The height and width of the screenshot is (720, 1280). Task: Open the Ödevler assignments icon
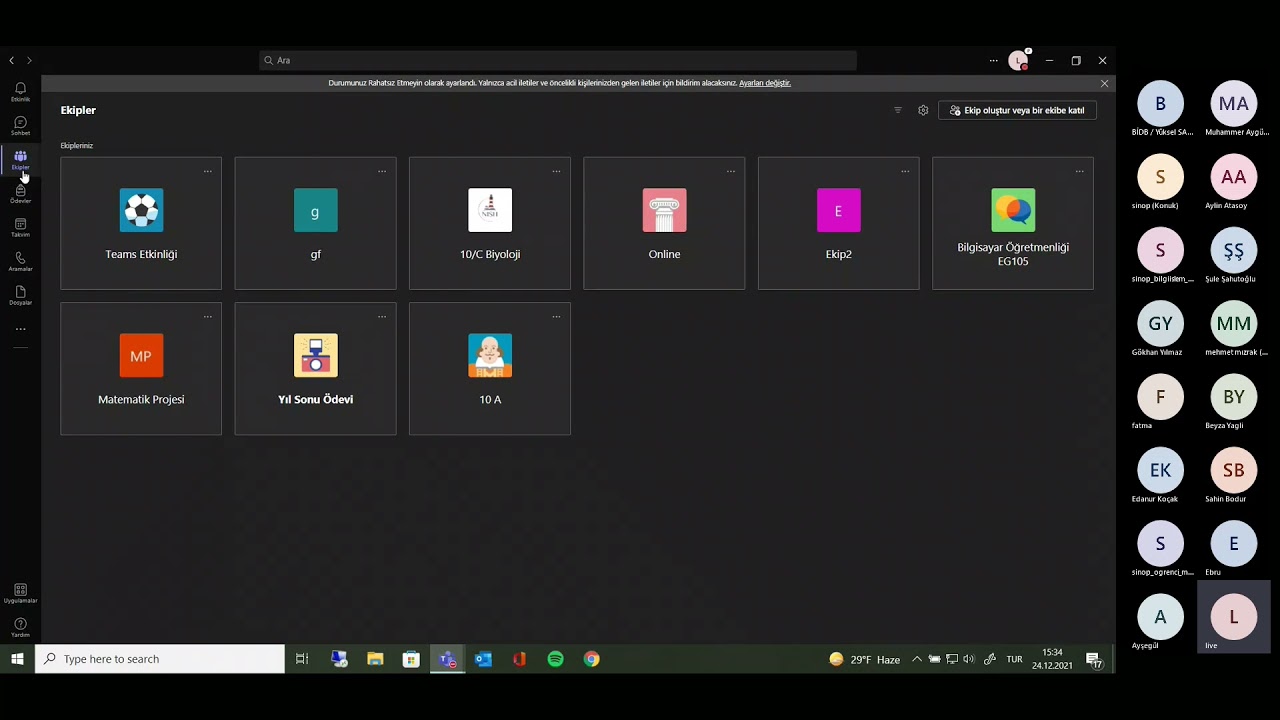point(20,191)
